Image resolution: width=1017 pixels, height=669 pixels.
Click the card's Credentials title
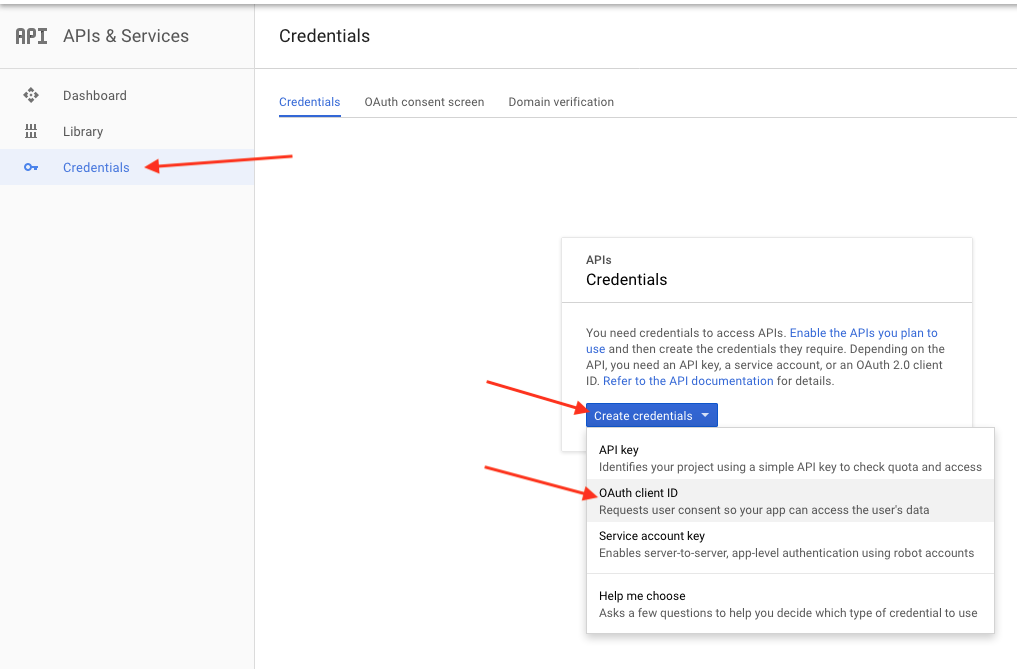tap(627, 280)
